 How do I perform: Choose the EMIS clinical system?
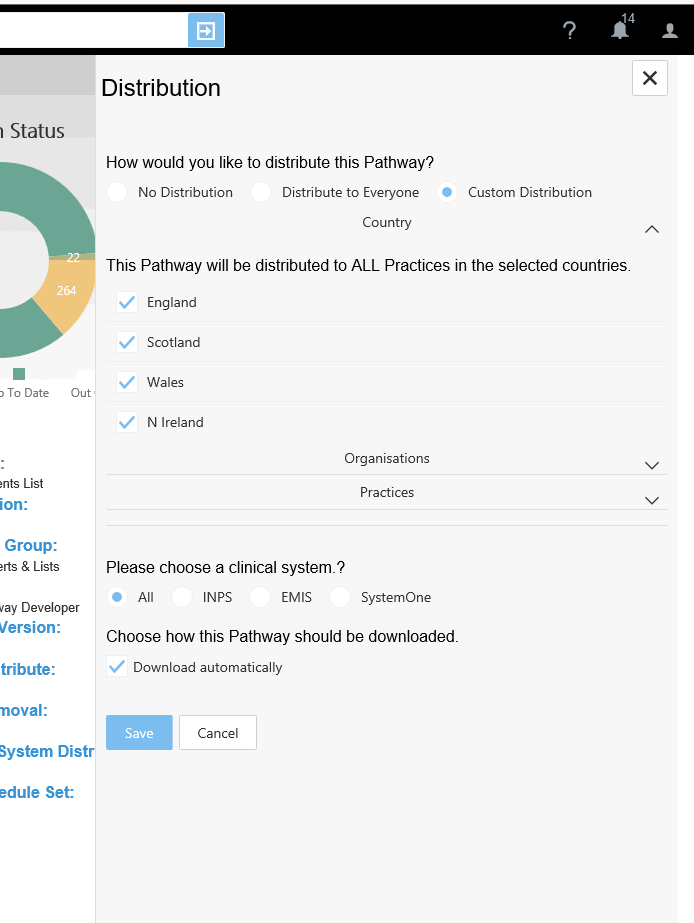pyautogui.click(x=261, y=597)
